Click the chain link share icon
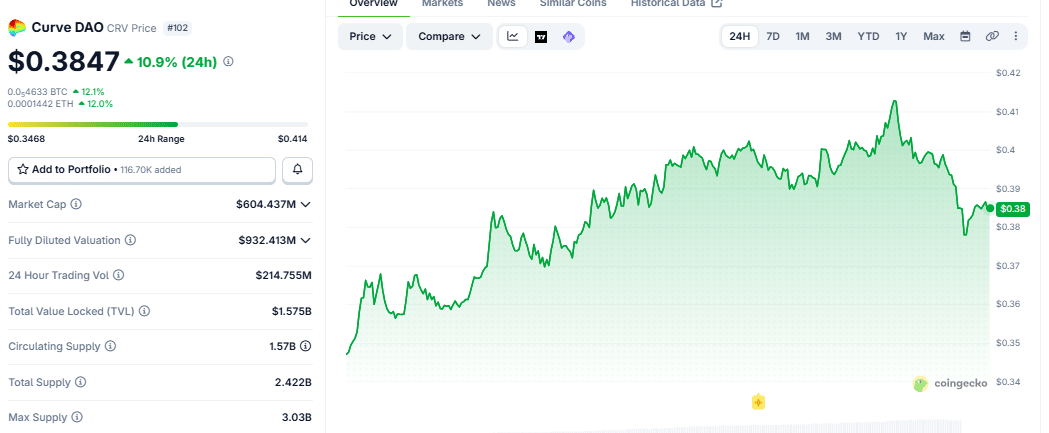Viewport: 1049px width, 433px height. pyautogui.click(x=992, y=37)
